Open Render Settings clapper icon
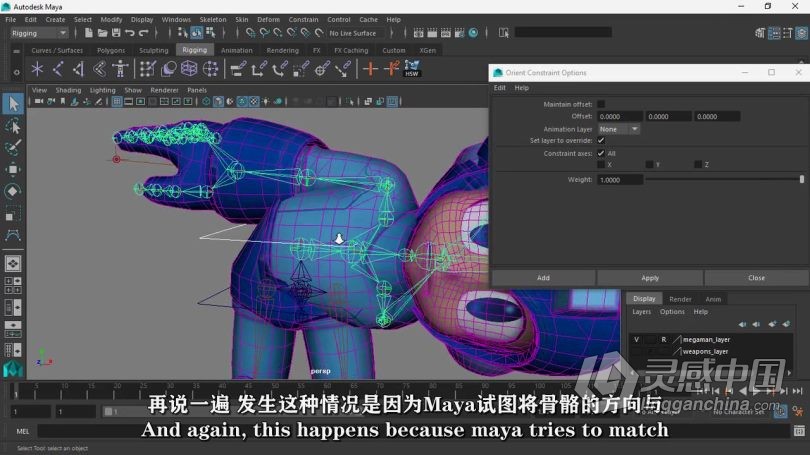This screenshot has height=455, width=810. pyautogui.click(x=459, y=33)
